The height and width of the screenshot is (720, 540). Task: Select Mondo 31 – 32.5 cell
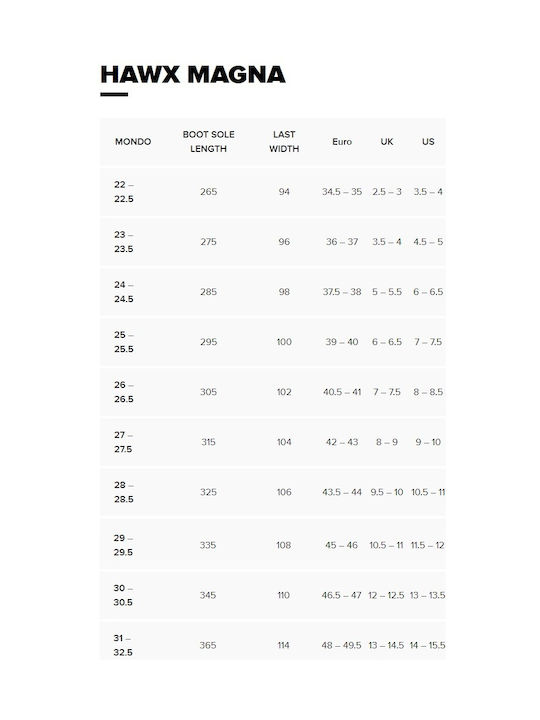pyautogui.click(x=123, y=645)
